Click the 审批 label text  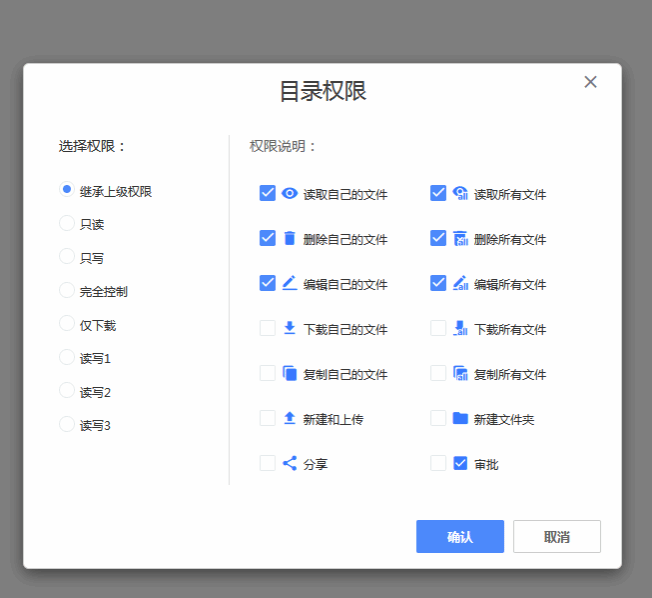coord(486,464)
